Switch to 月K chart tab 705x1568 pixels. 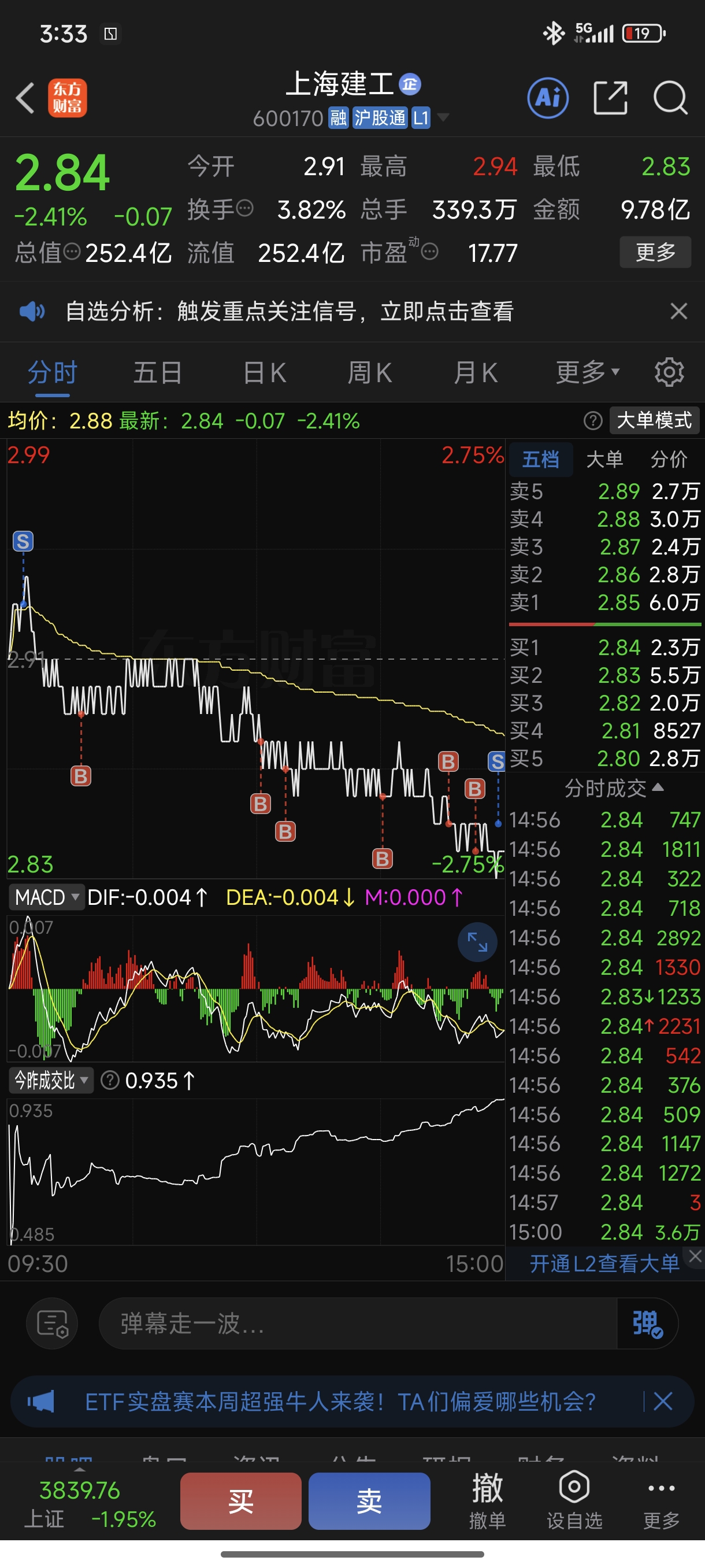point(476,372)
